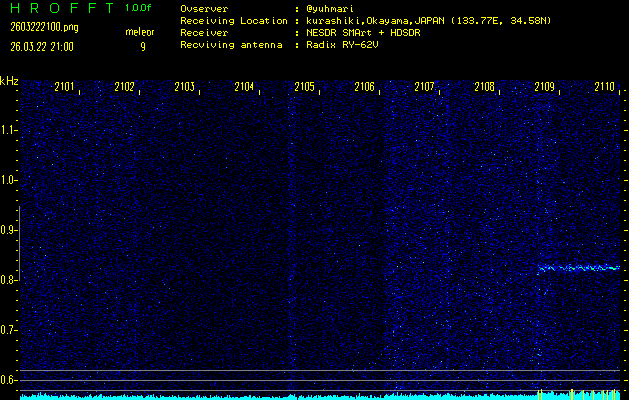Click the meteor count value 9
Screen dimensions: 629x400
click(x=143, y=47)
